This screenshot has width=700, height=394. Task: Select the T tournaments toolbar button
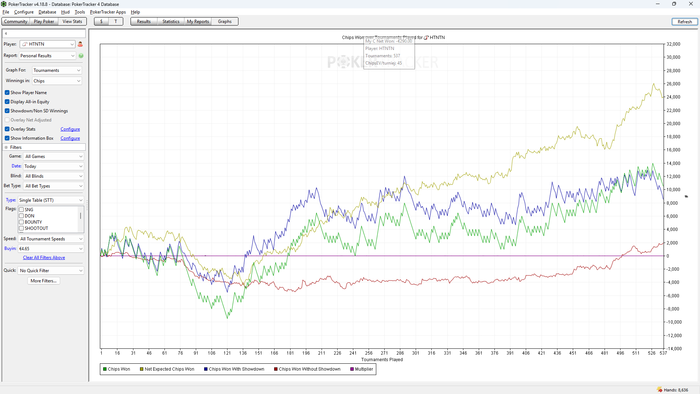[x=116, y=21]
